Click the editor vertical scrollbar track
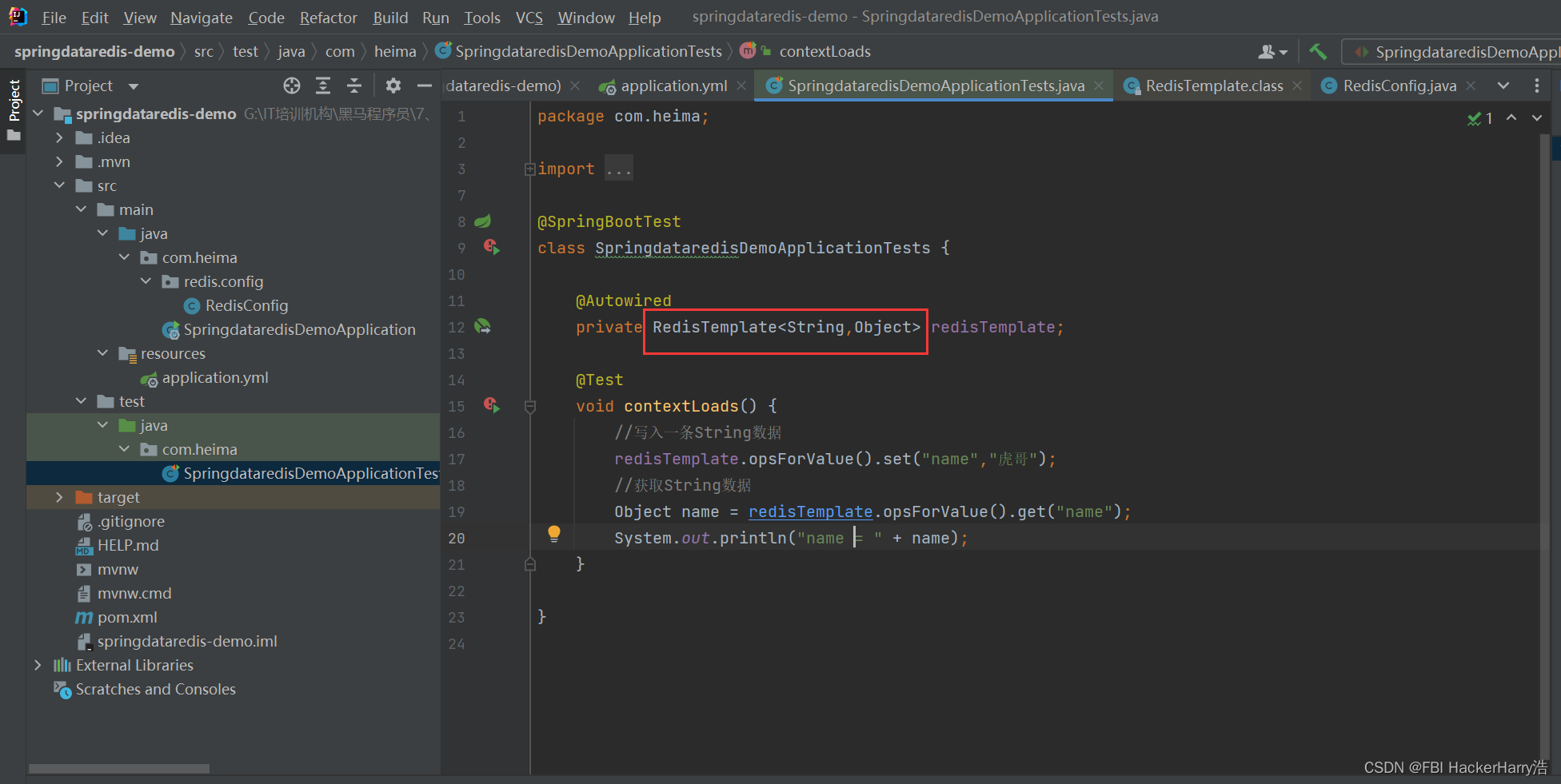 [x=1545, y=448]
